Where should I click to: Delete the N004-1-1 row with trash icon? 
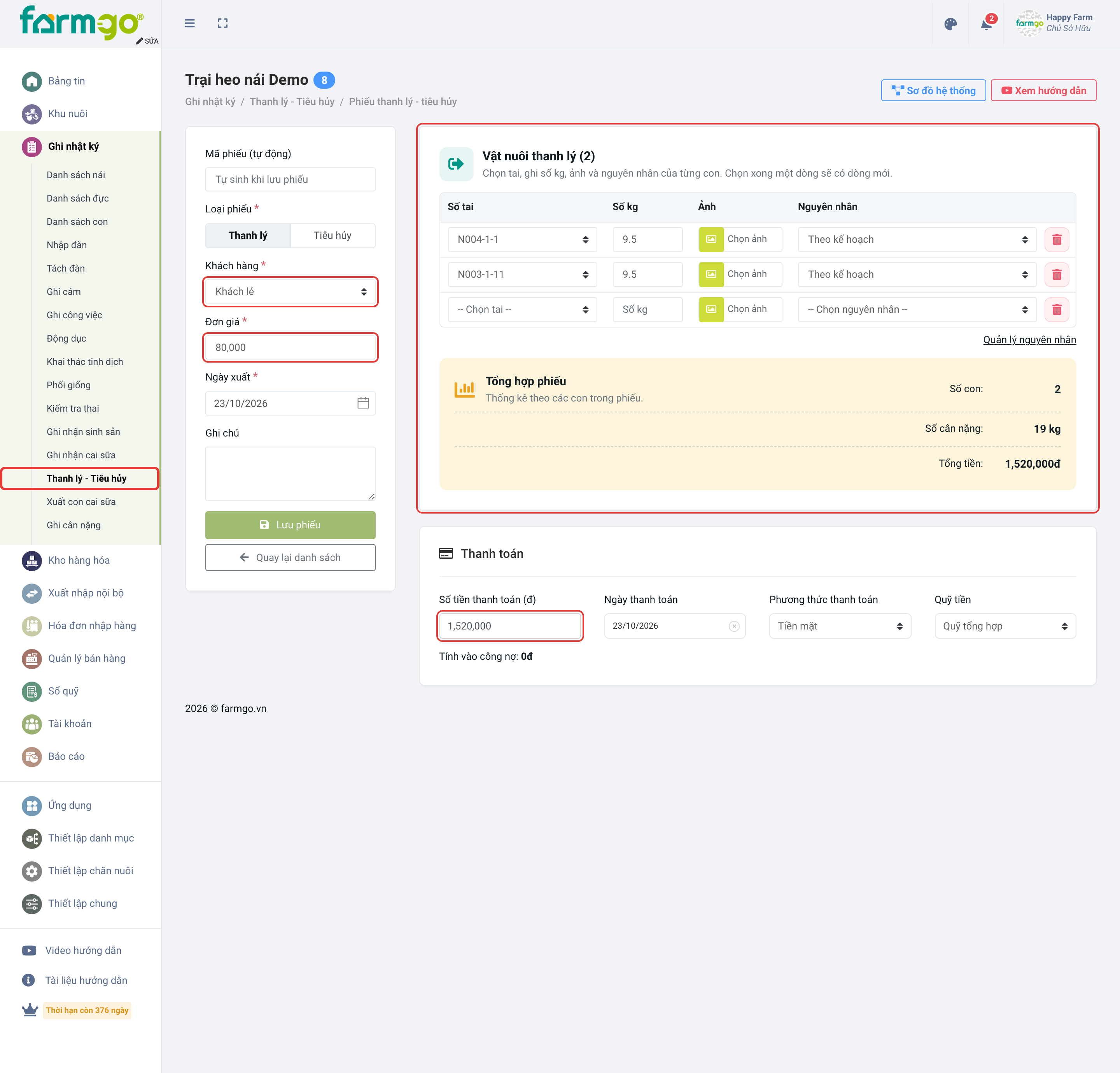point(1057,240)
